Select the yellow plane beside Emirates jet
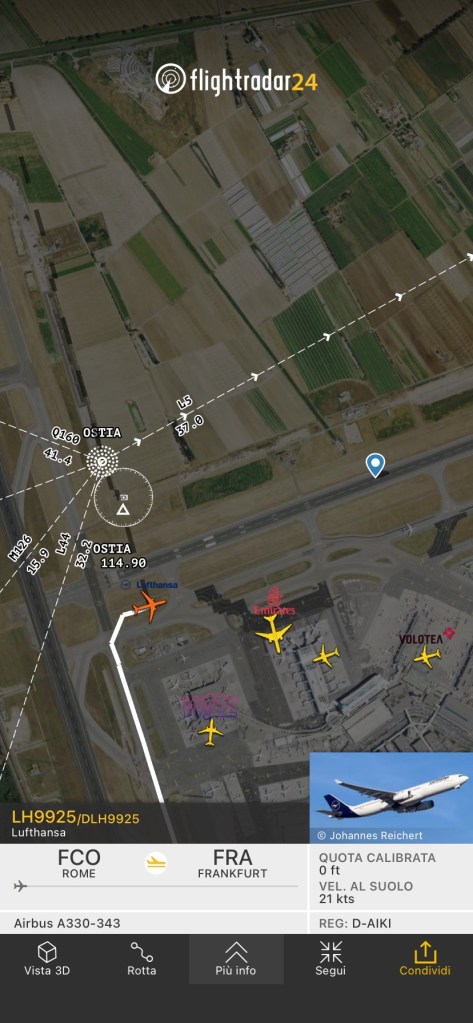 326,655
